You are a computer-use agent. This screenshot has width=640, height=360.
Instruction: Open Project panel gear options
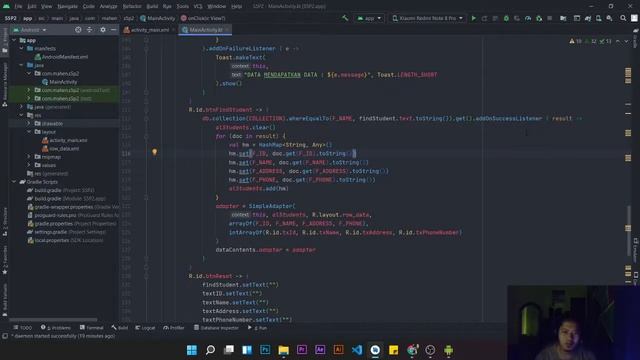(x=103, y=30)
